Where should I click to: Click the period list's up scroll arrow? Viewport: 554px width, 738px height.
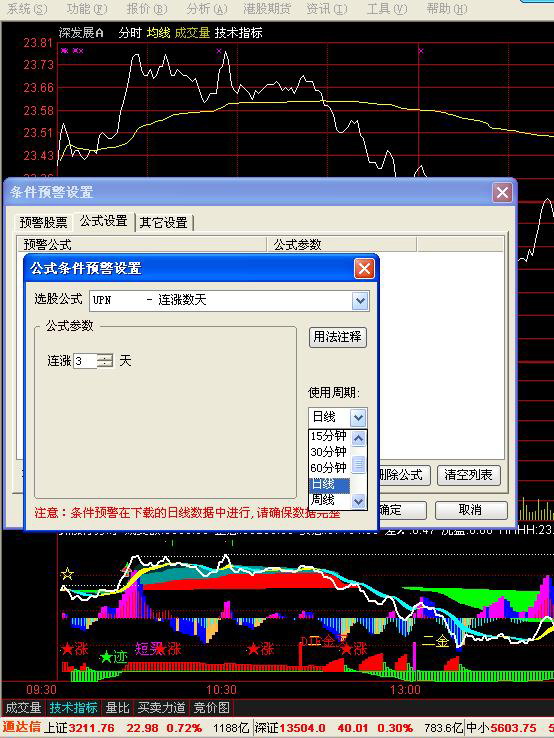(x=358, y=438)
